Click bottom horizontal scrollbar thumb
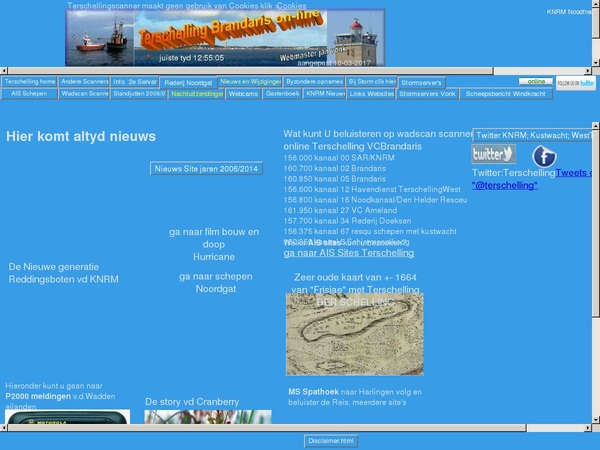 [267, 428]
